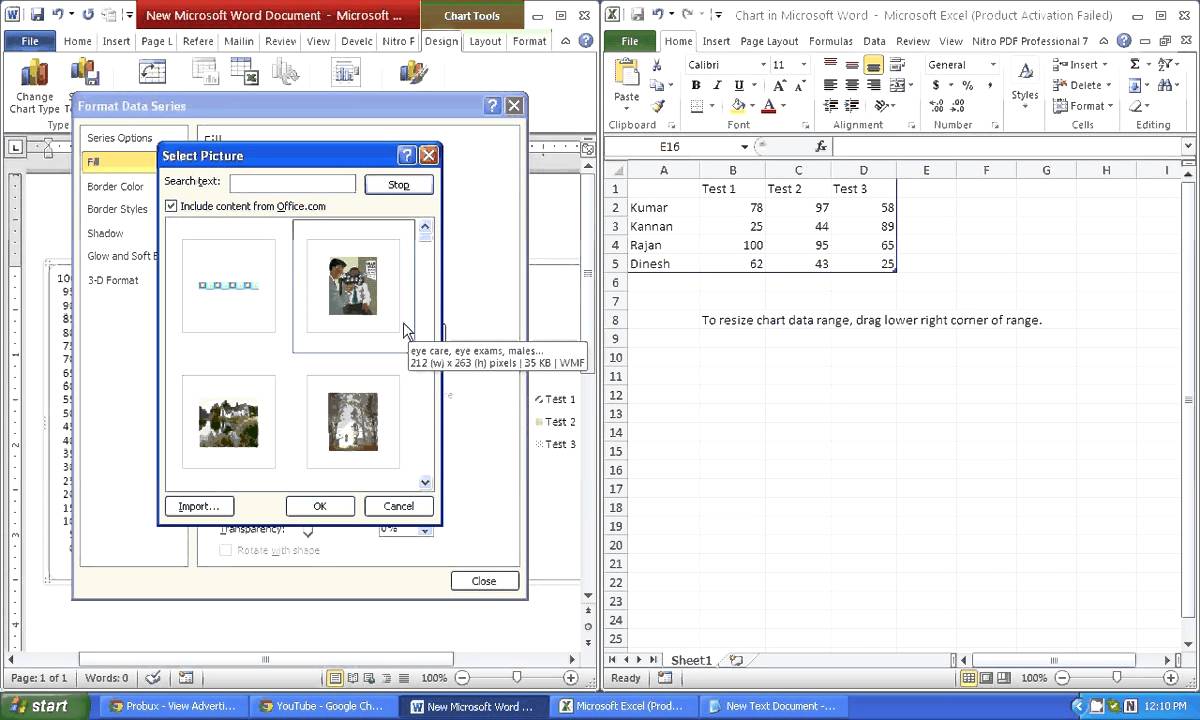Viewport: 1200px width, 720px height.
Task: Open Excel Data tab
Action: [874, 41]
